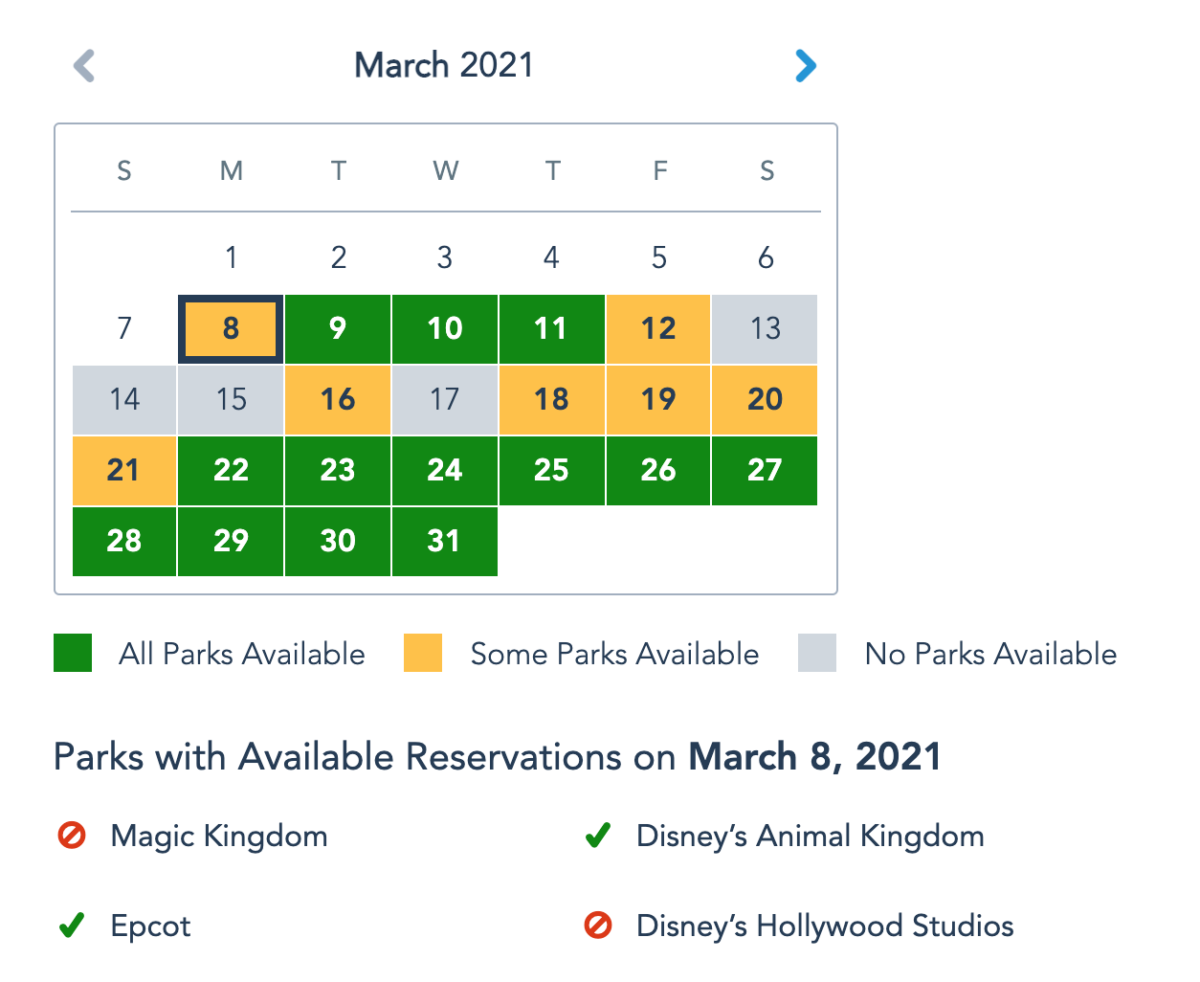Select the currently highlighted March 8
The height and width of the screenshot is (982, 1200).
point(231,329)
